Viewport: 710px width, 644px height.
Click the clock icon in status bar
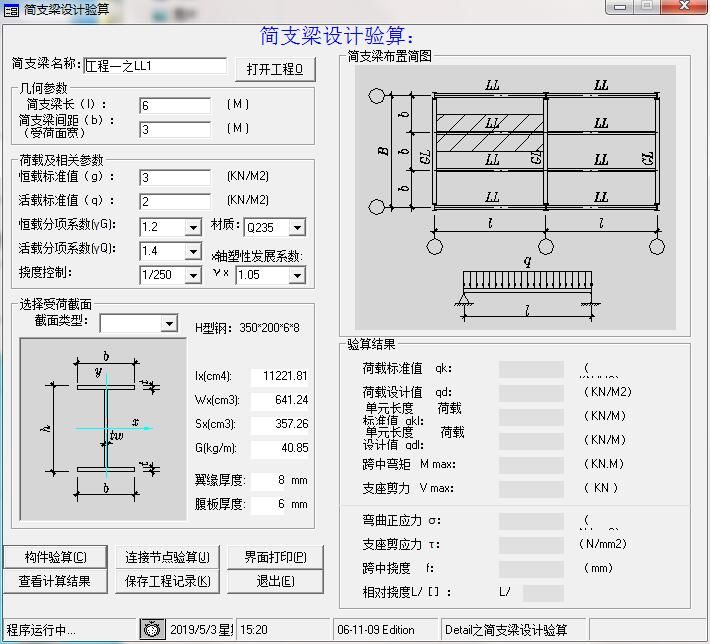(152, 629)
